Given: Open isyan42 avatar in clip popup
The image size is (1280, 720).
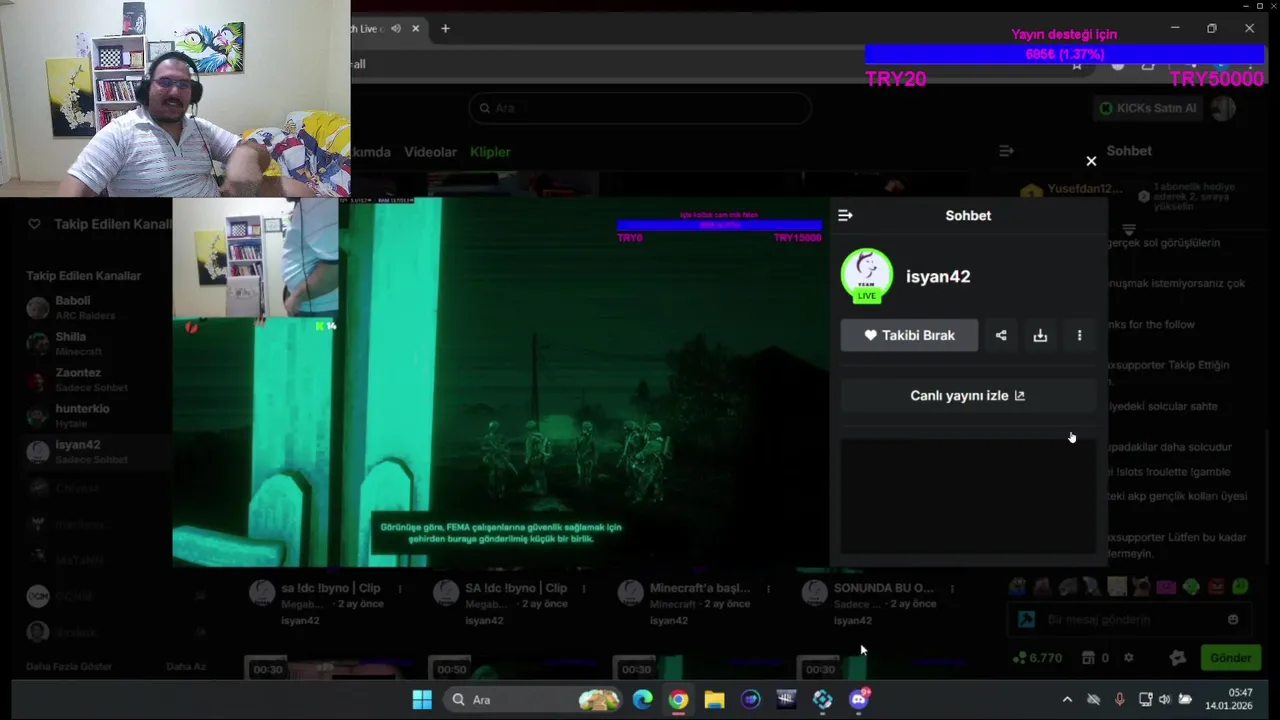Looking at the screenshot, I should point(867,276).
